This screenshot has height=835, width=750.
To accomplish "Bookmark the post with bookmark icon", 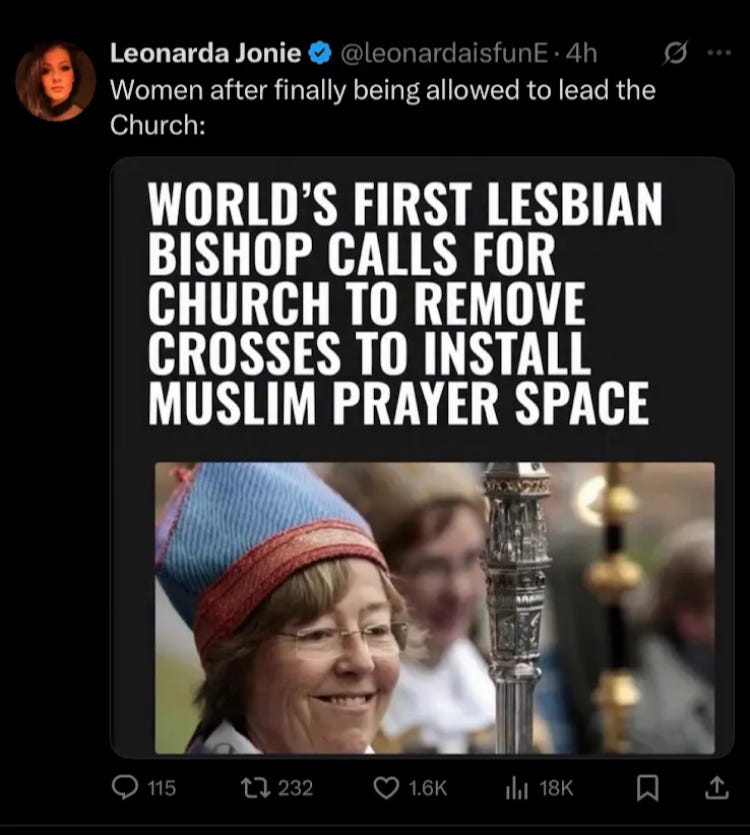I will [x=648, y=788].
